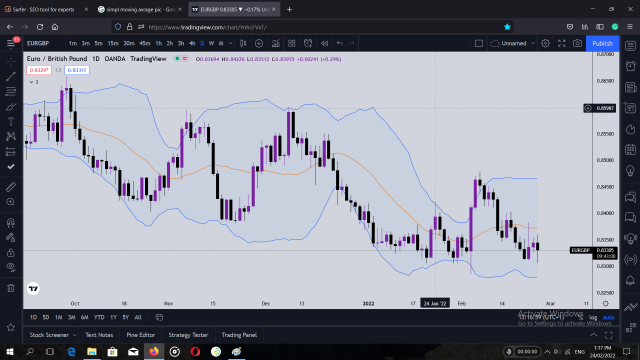Select the trend line drawing tool
The height and width of the screenshot is (360, 640).
pos(11,76)
